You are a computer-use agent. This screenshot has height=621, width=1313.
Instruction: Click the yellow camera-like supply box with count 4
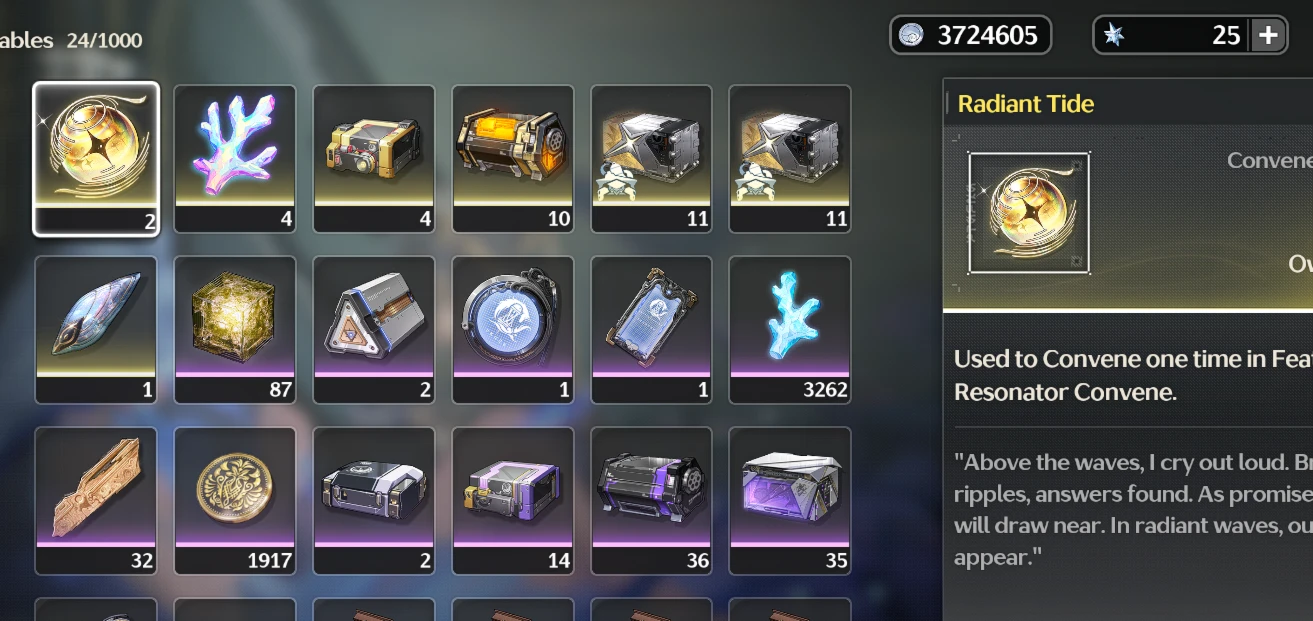[374, 158]
